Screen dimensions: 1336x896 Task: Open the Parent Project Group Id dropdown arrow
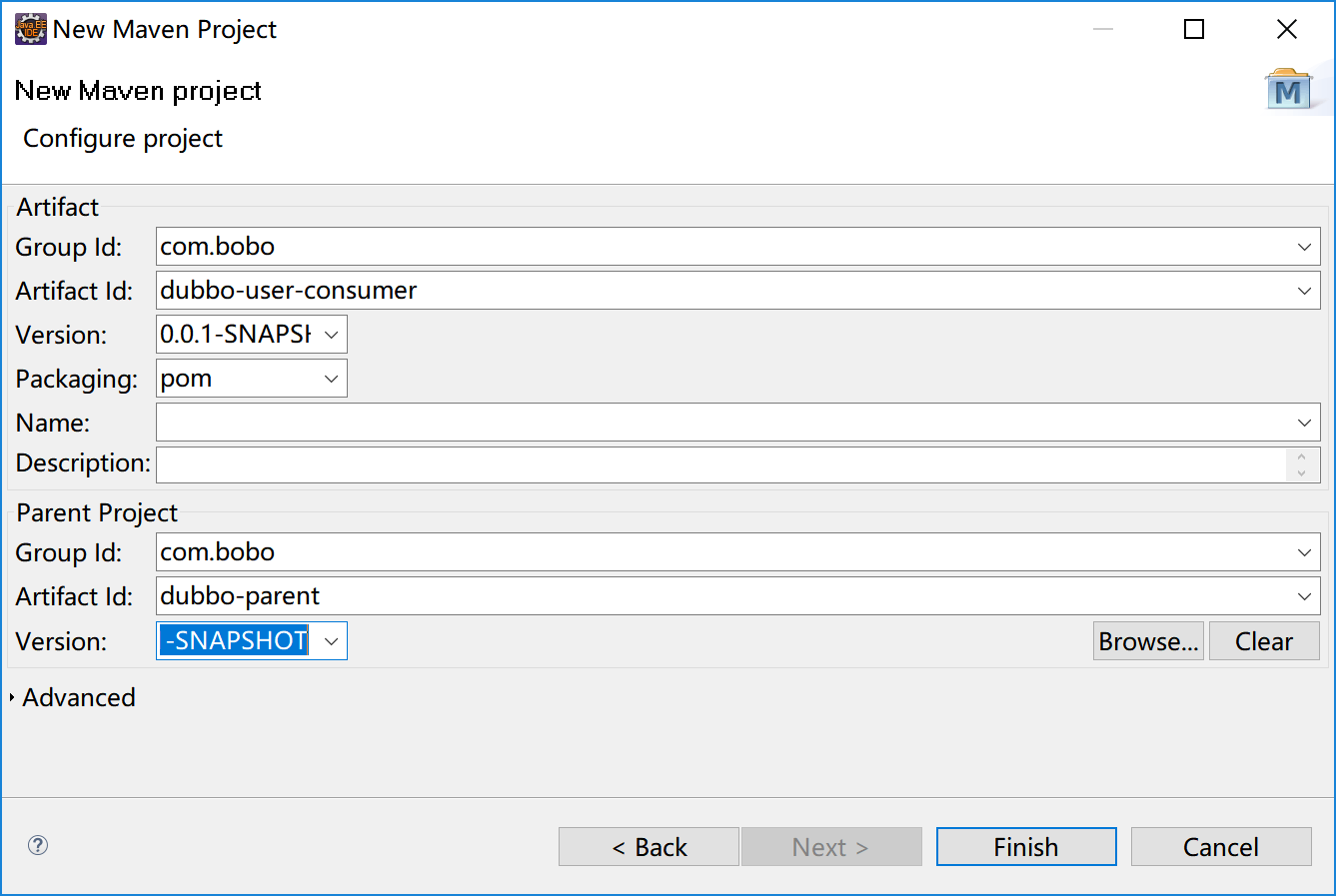point(1304,552)
